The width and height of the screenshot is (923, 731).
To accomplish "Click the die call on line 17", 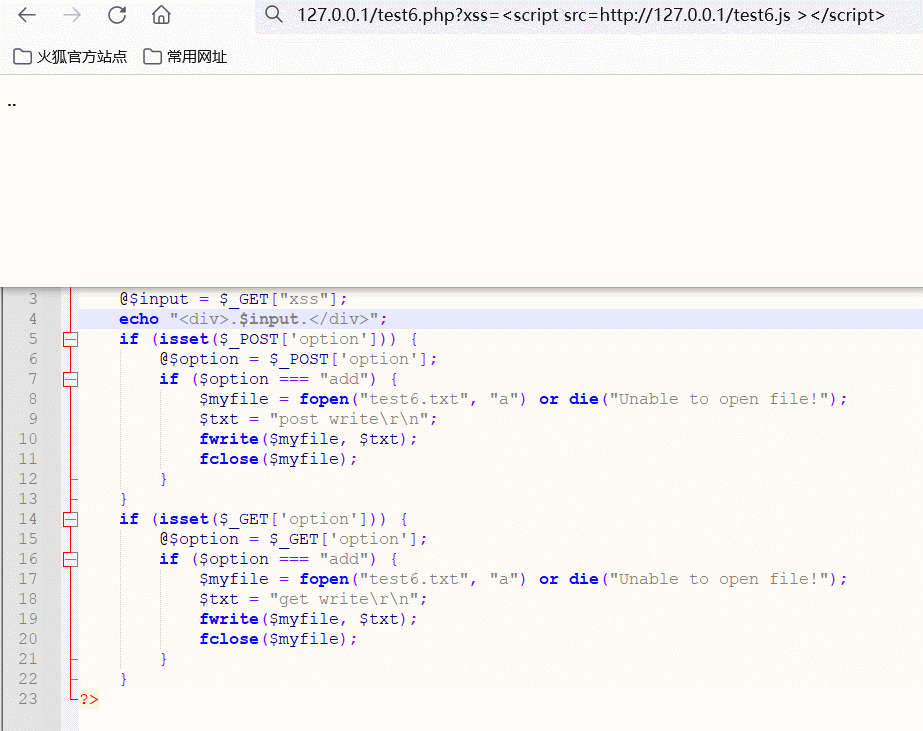I will (x=583, y=579).
